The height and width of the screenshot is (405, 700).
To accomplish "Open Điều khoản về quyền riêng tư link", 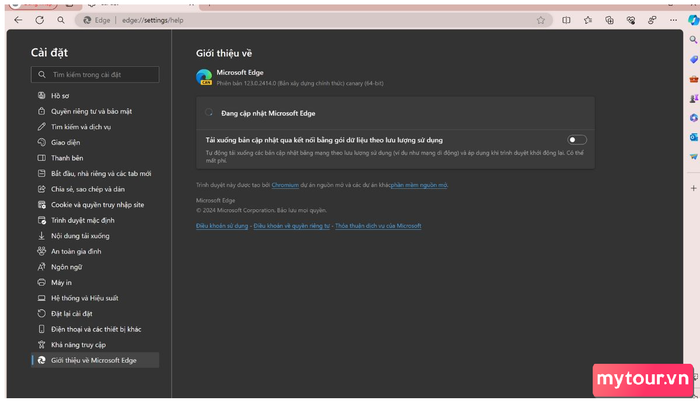I will click(292, 226).
